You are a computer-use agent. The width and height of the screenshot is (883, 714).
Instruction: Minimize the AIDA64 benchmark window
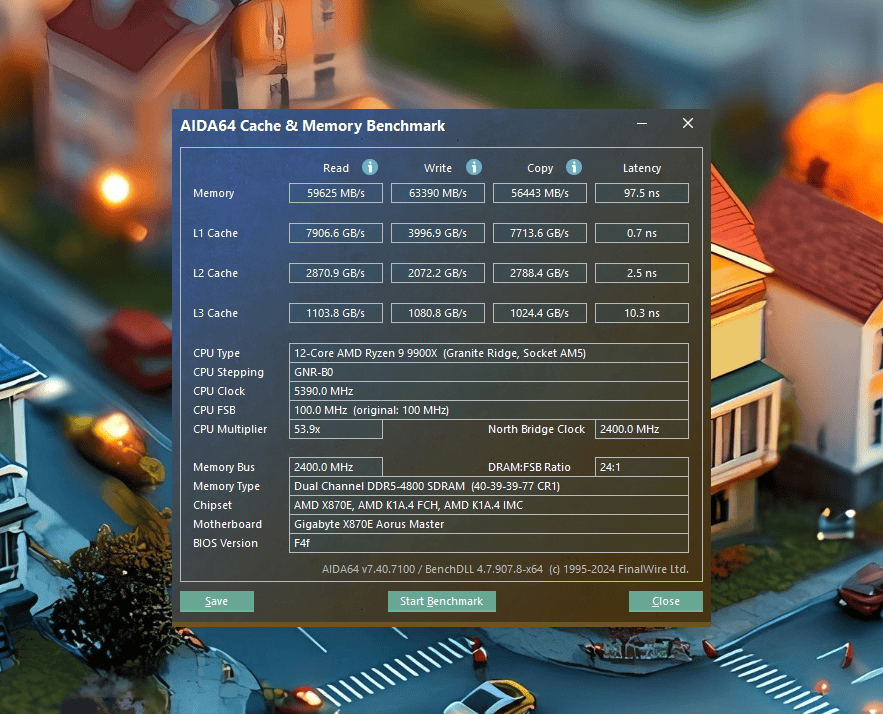pos(642,123)
